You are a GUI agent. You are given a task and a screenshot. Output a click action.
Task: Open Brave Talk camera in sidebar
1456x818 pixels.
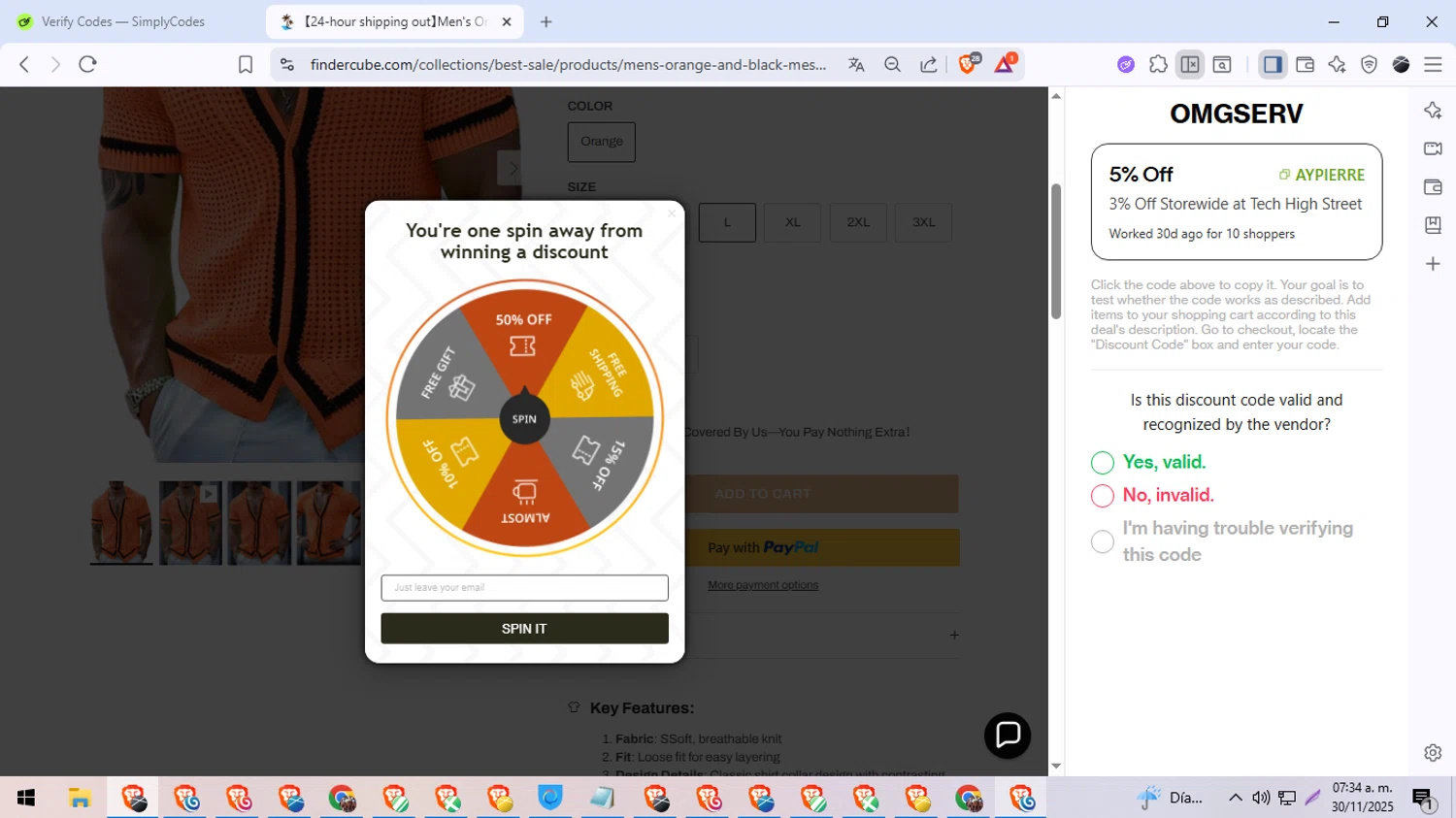(1433, 148)
